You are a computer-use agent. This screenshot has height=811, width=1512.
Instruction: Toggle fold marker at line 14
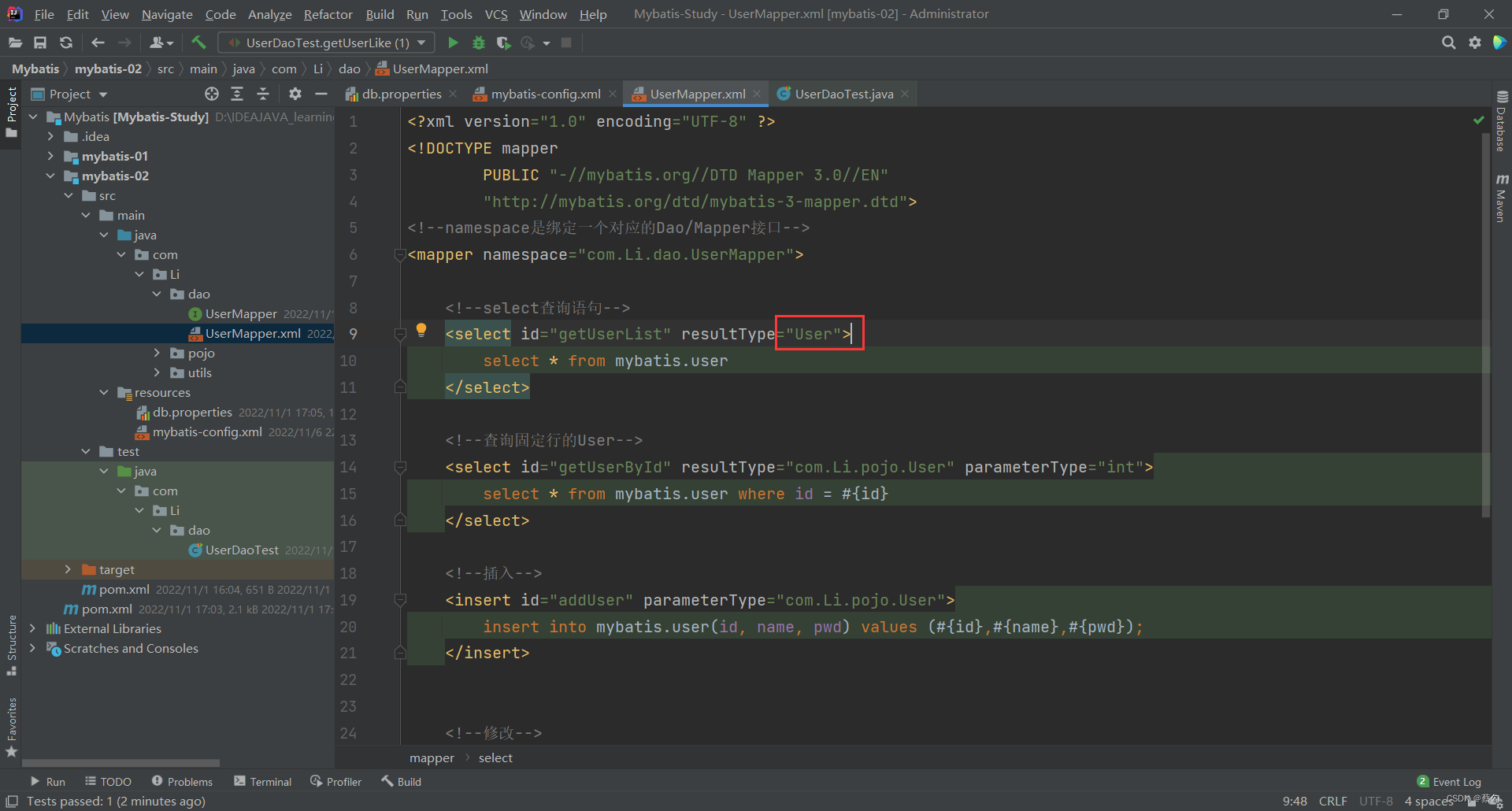400,468
